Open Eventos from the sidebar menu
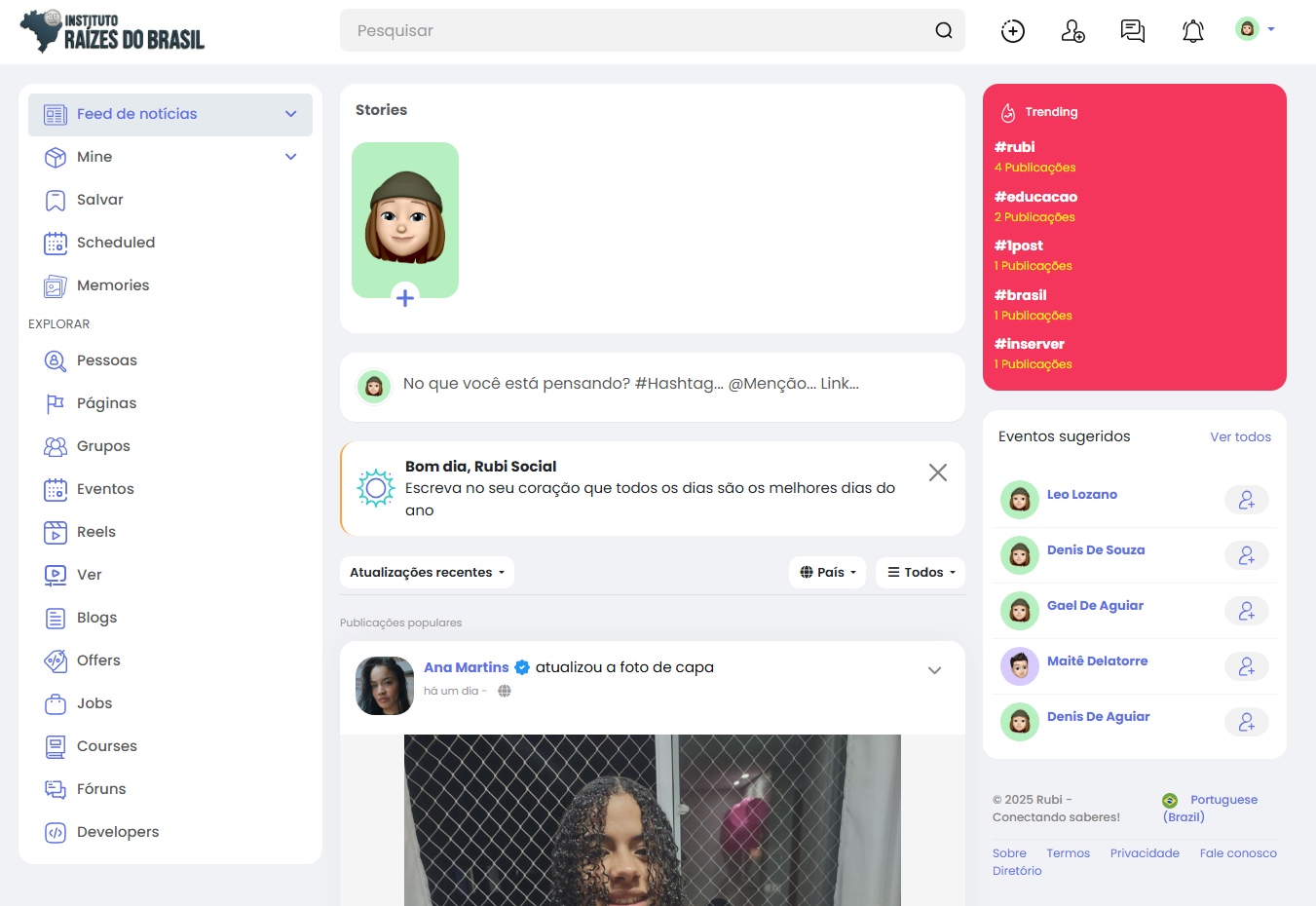 (x=104, y=489)
